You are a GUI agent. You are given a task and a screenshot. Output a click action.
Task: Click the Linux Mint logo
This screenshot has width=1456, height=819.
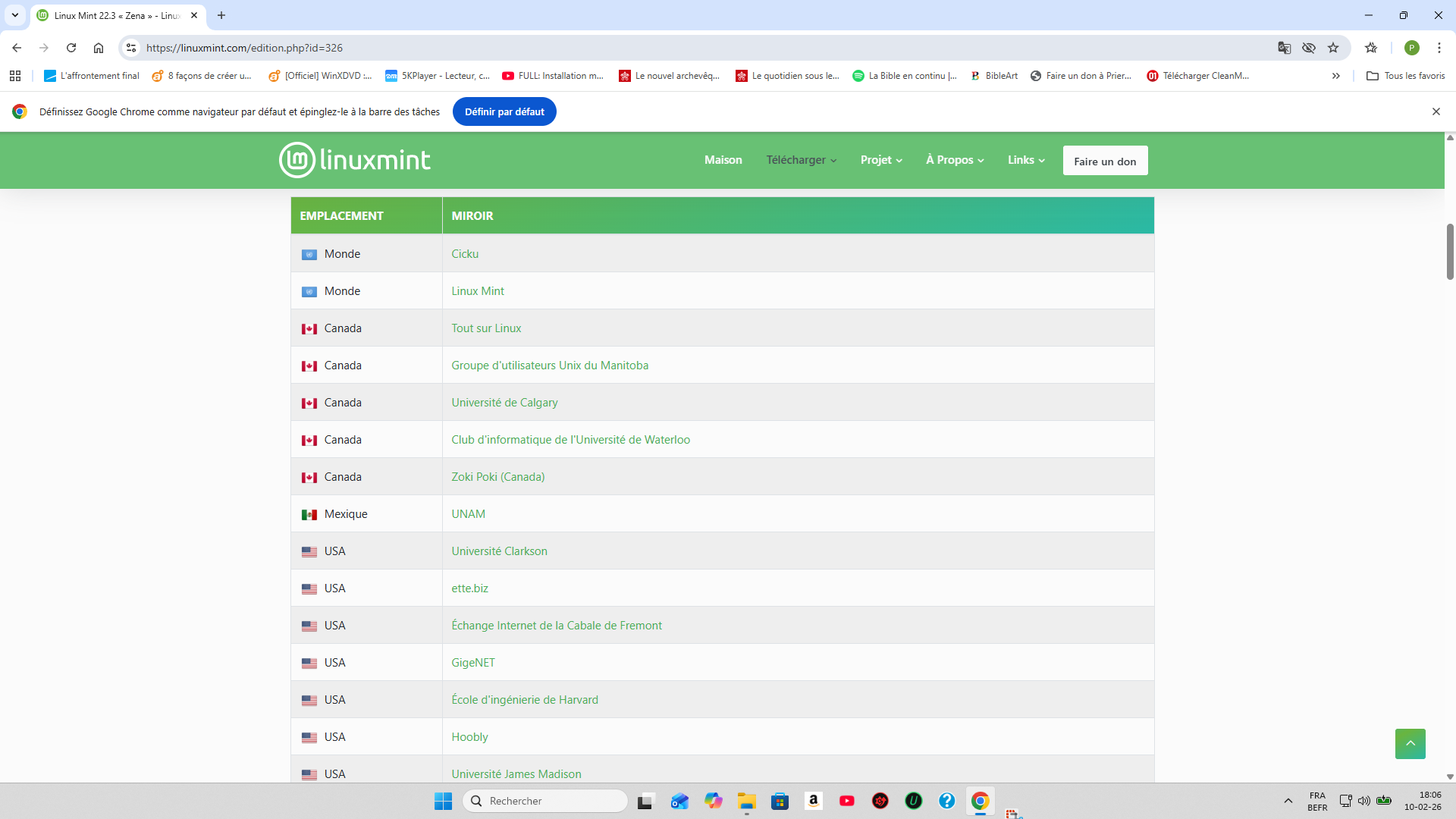[x=355, y=160]
